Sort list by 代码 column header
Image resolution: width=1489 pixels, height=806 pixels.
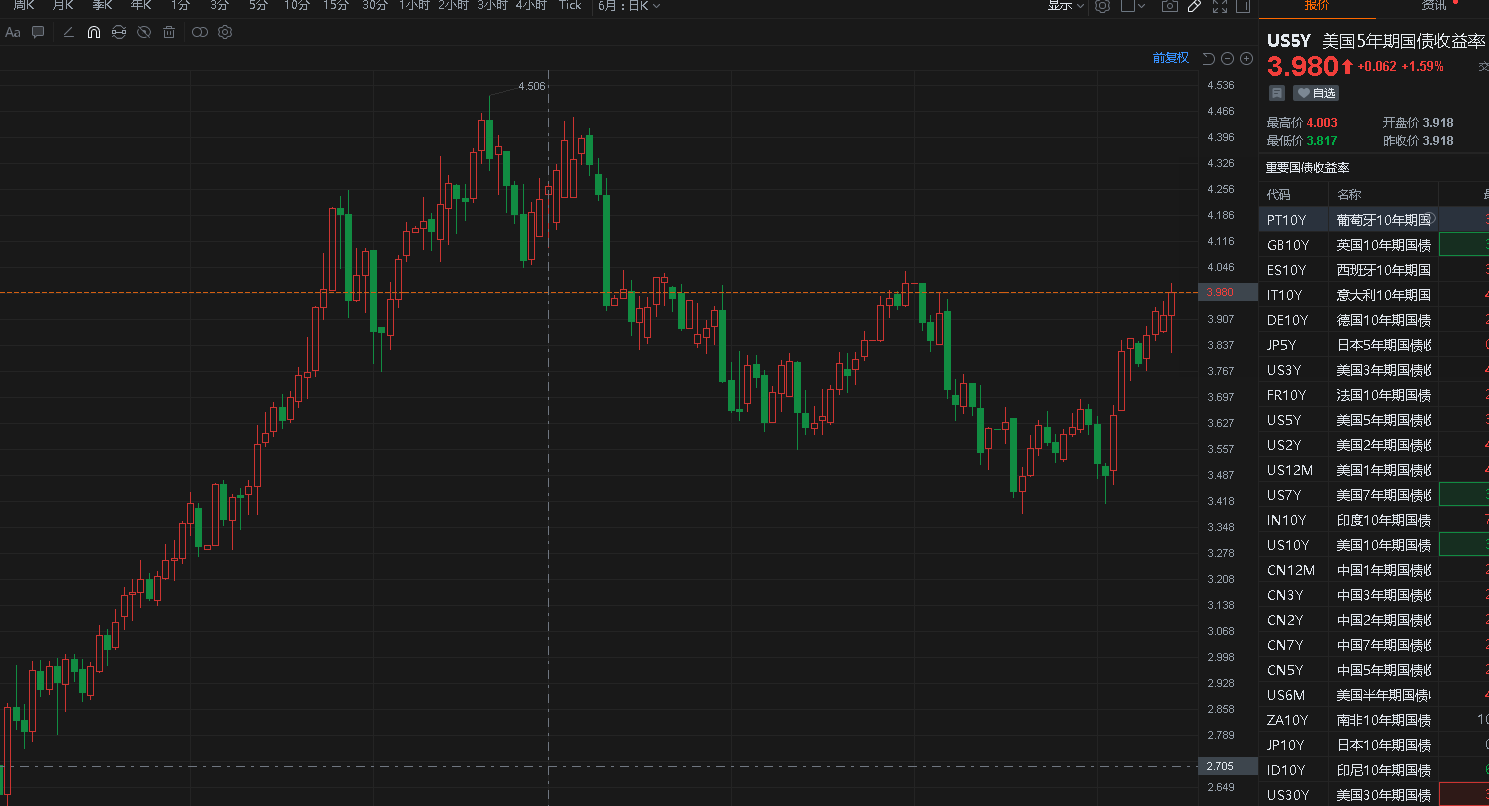click(x=1279, y=194)
